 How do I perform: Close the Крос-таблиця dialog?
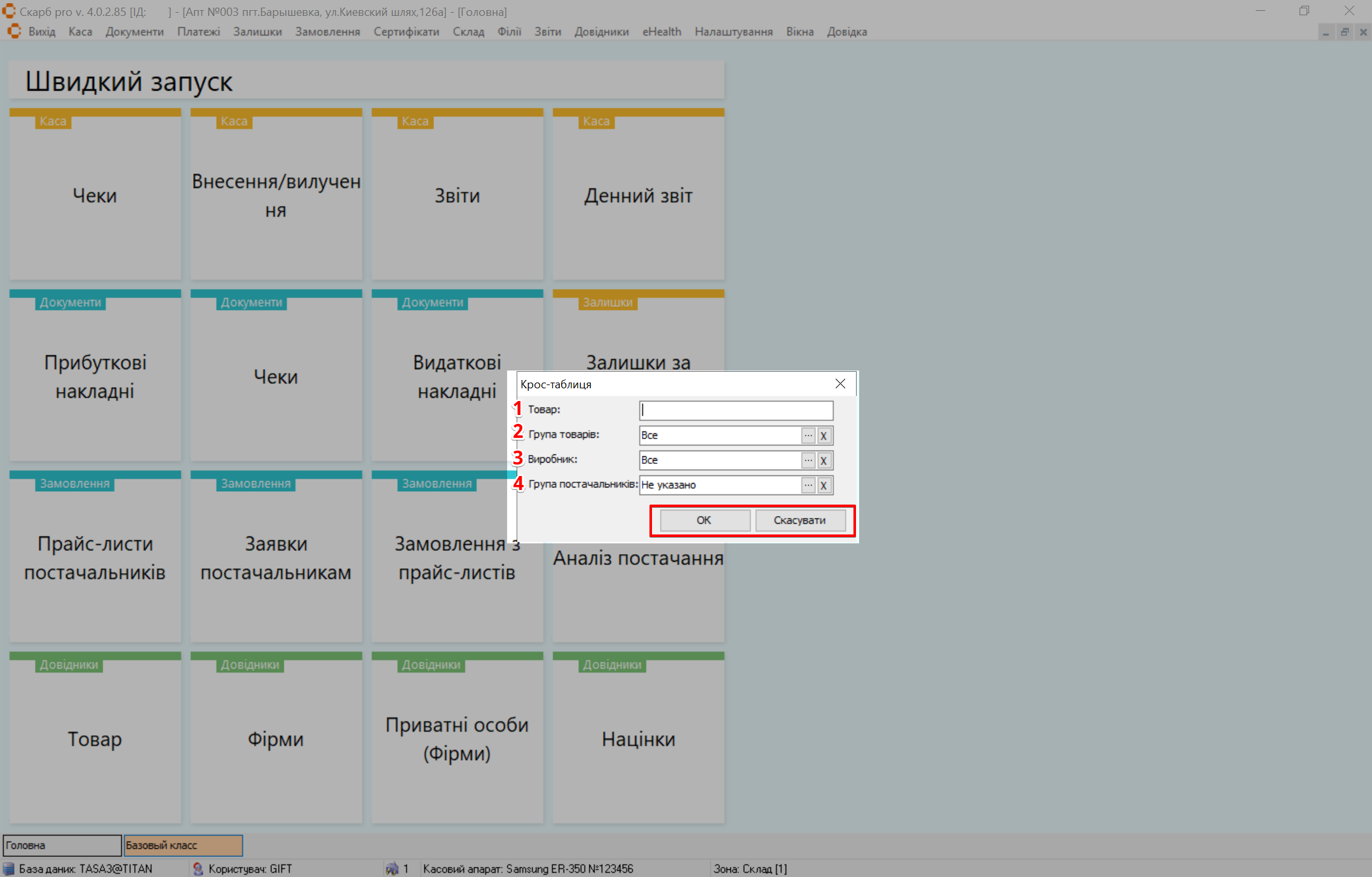840,384
